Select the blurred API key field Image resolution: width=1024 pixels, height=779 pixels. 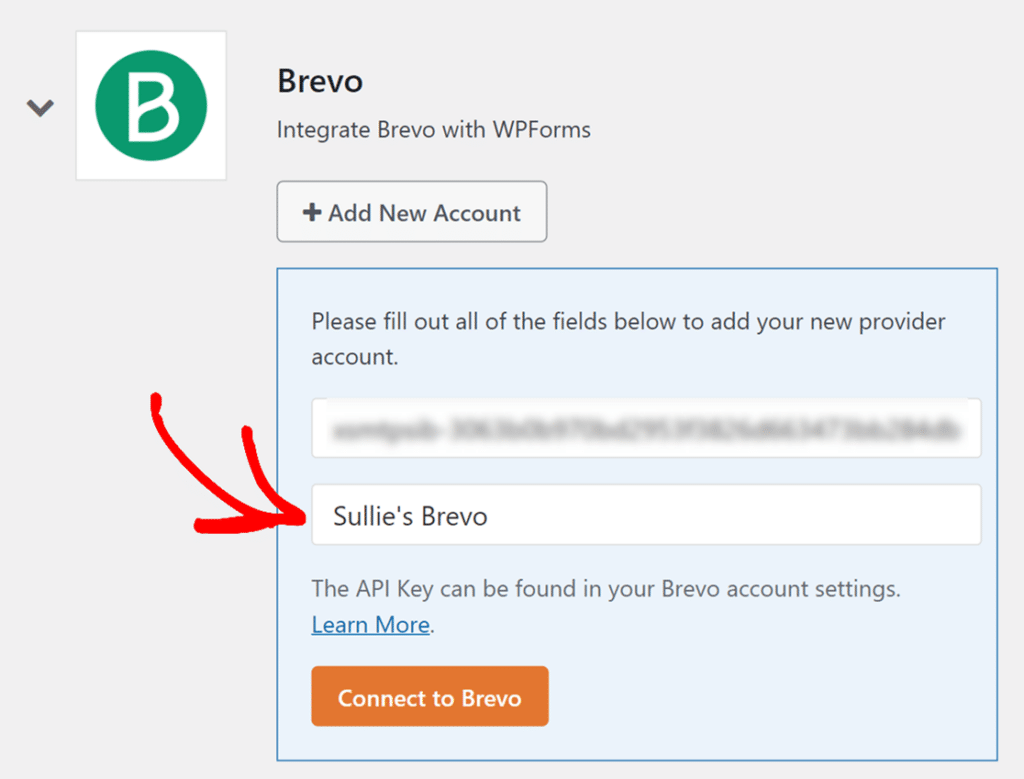click(x=646, y=428)
